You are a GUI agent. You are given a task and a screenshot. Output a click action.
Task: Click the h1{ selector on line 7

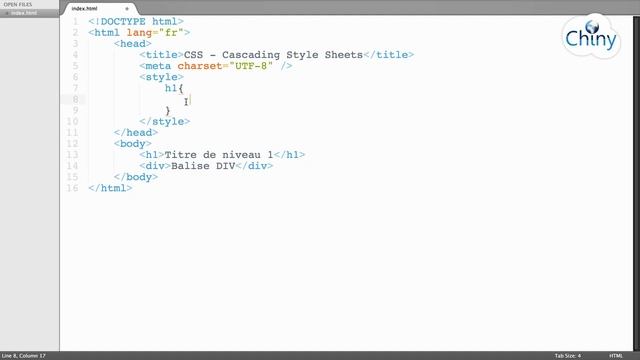pyautogui.click(x=174, y=88)
